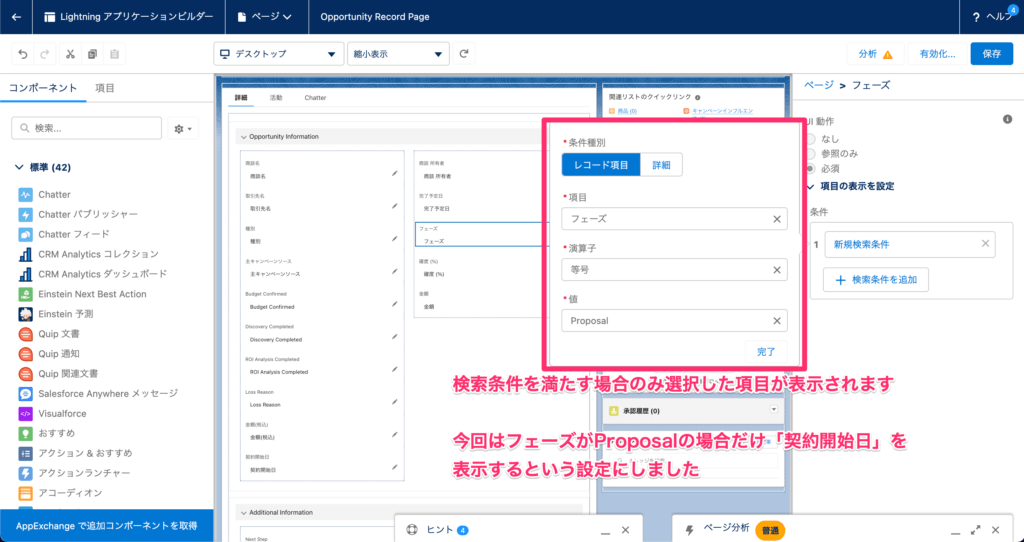Clear the 項目 フェーズ value

(x=776, y=219)
